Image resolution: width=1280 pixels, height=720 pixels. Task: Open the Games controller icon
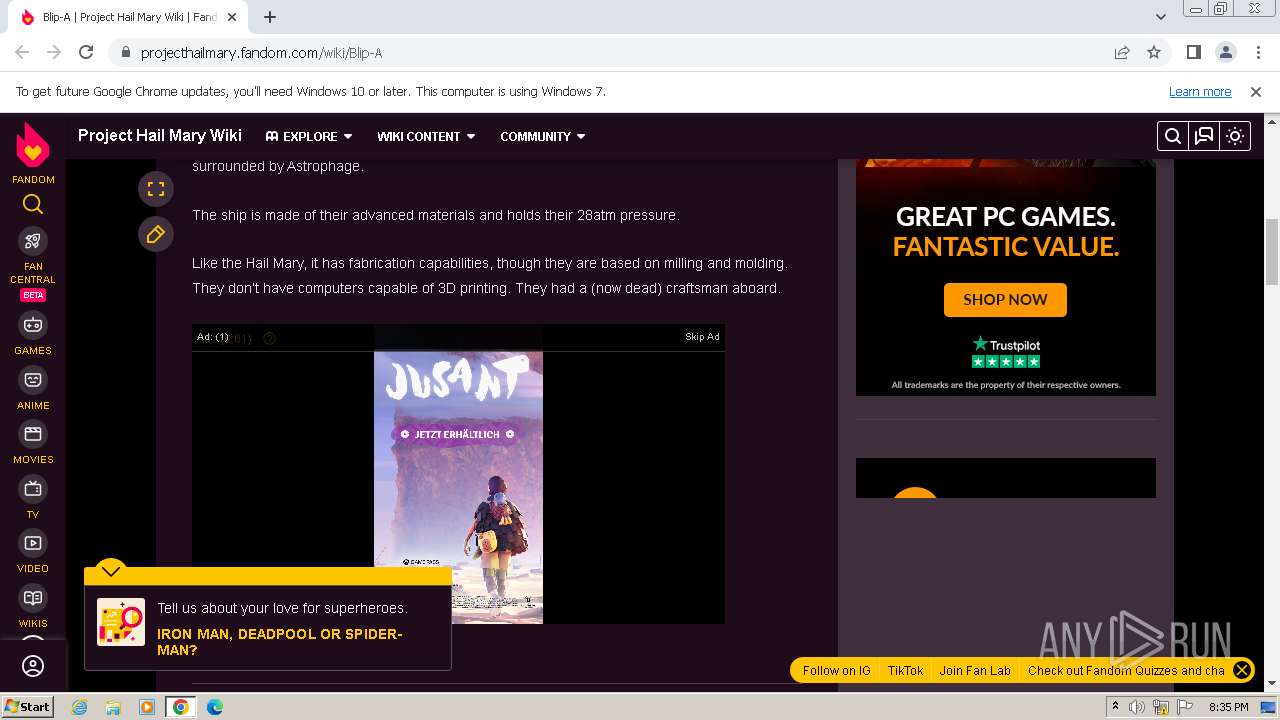(33, 325)
